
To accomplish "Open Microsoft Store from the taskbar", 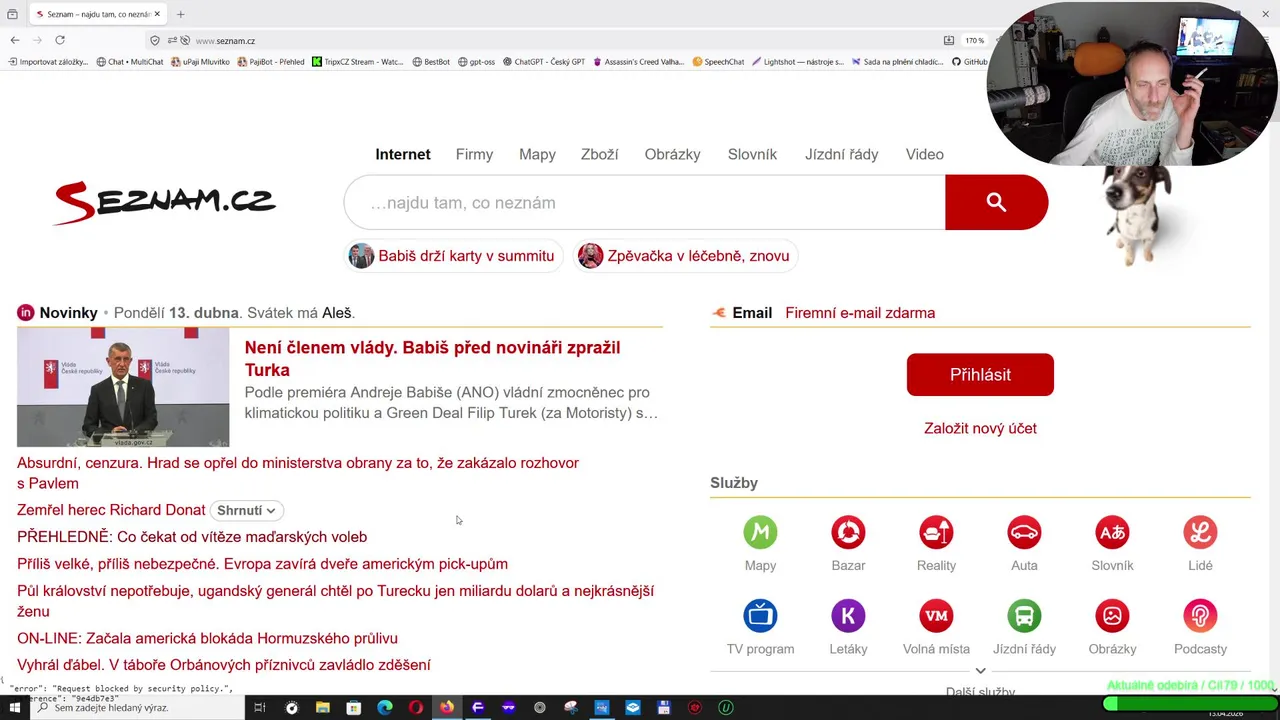I will coord(353,708).
